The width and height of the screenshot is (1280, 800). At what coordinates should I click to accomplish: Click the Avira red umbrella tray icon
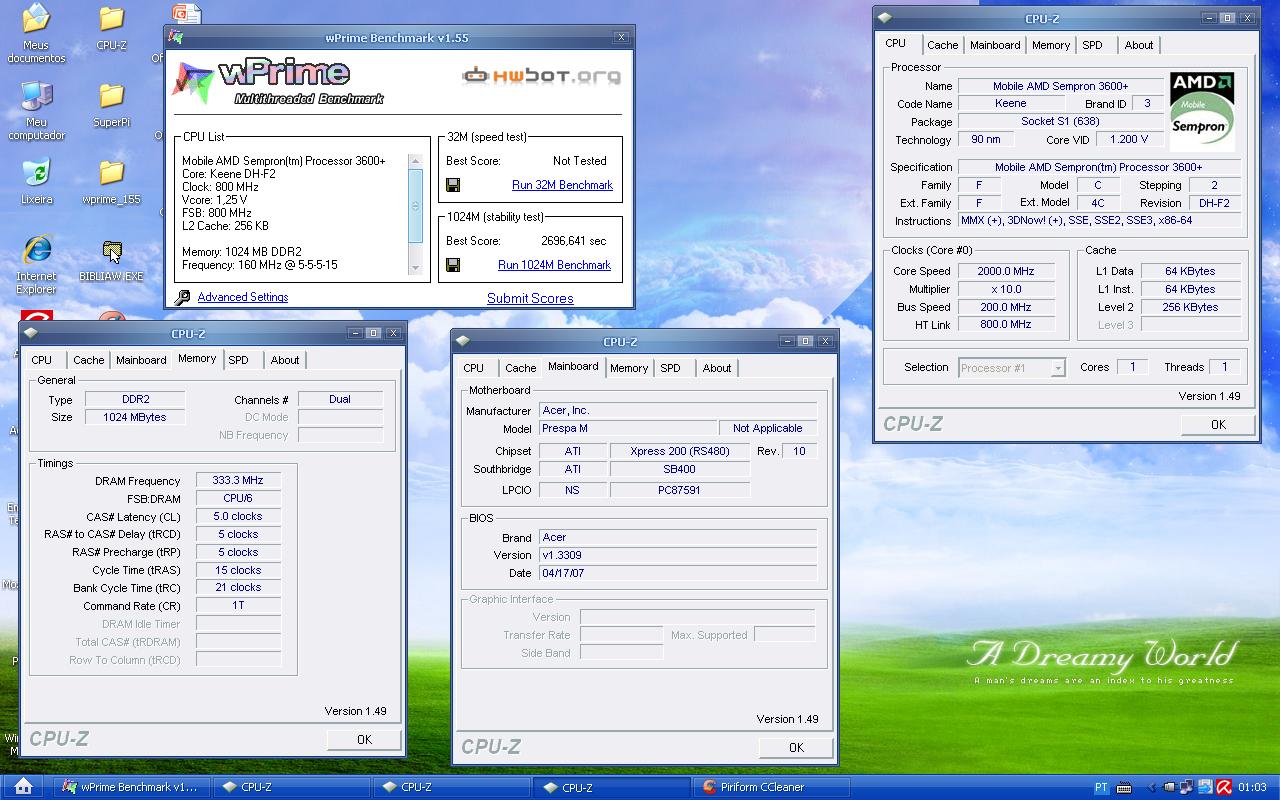point(1224,787)
